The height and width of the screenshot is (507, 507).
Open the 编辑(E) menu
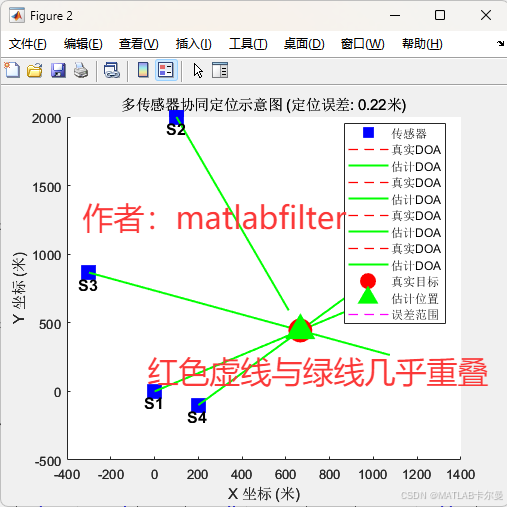[83, 44]
